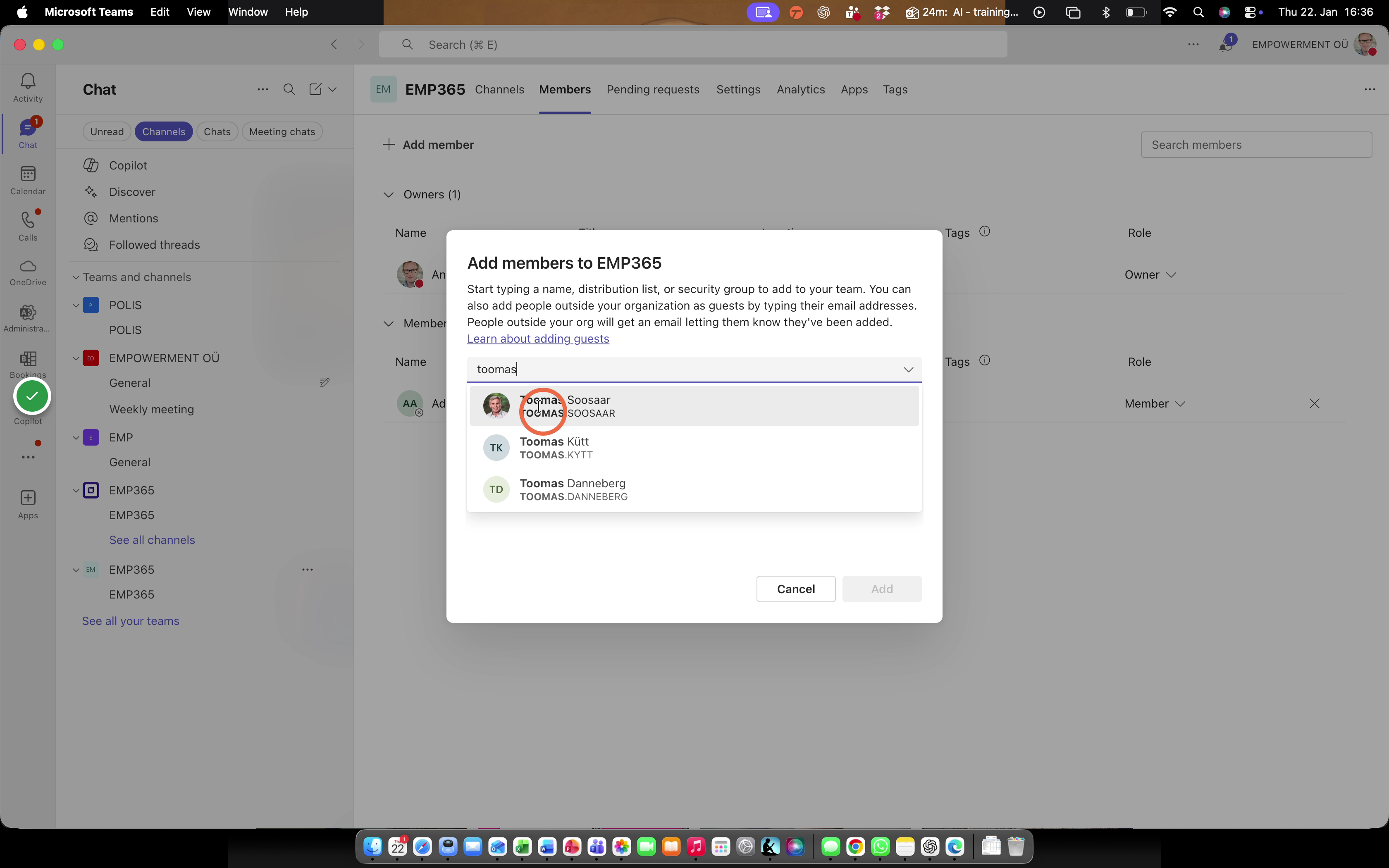The height and width of the screenshot is (868, 1389).
Task: Switch to the Channels tab of EMP365
Action: tap(499, 90)
